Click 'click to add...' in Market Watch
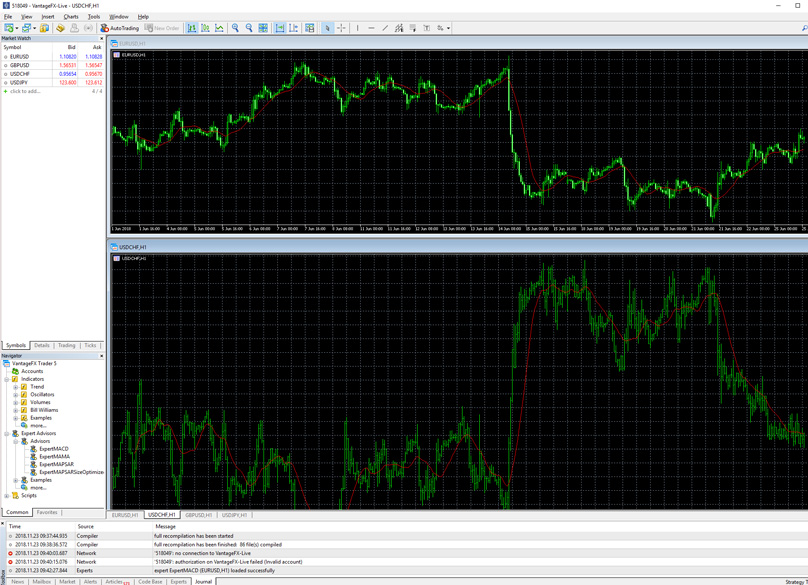808x585 pixels. point(25,91)
